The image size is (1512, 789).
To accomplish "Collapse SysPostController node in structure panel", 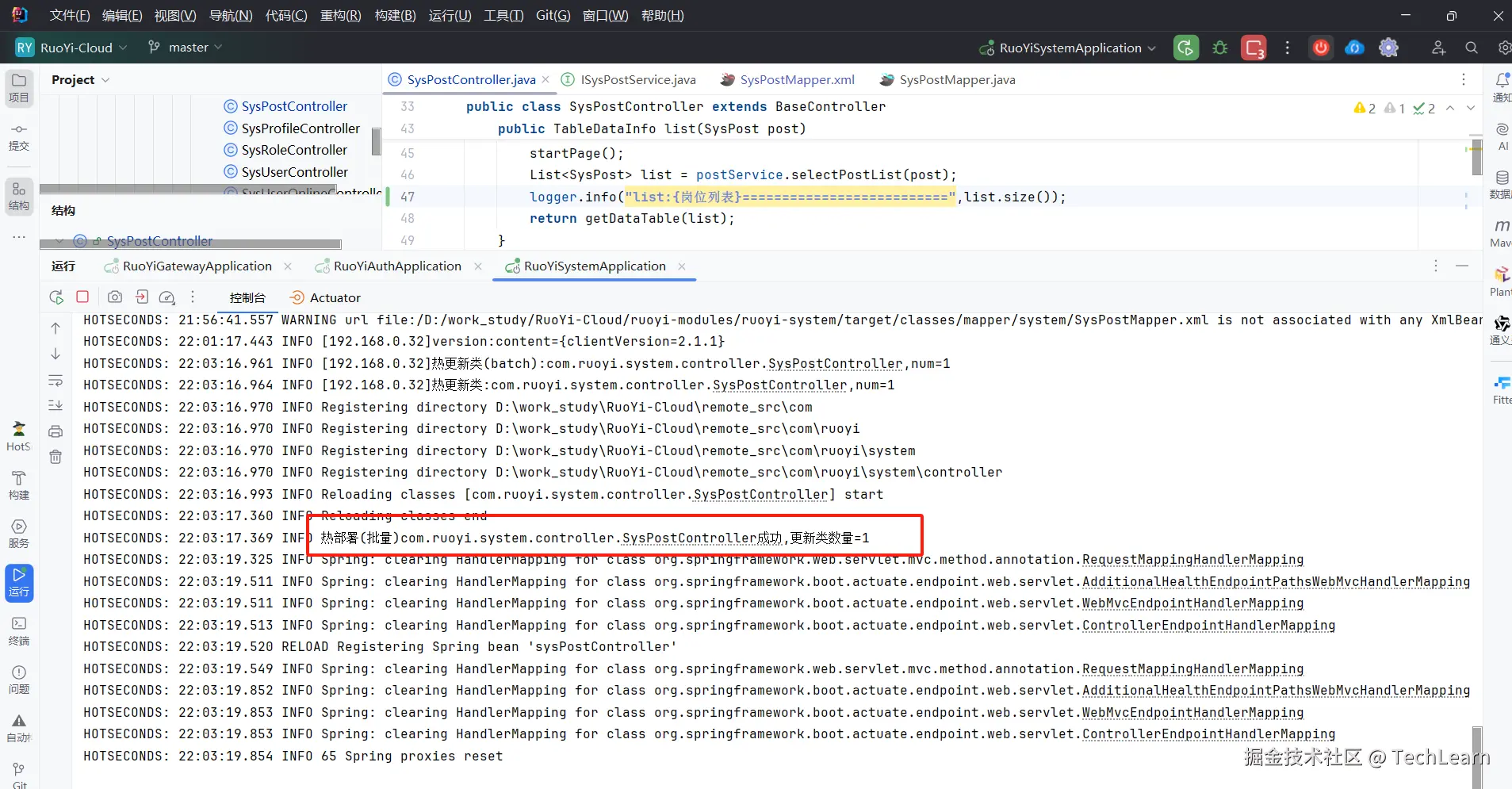I will tap(59, 241).
